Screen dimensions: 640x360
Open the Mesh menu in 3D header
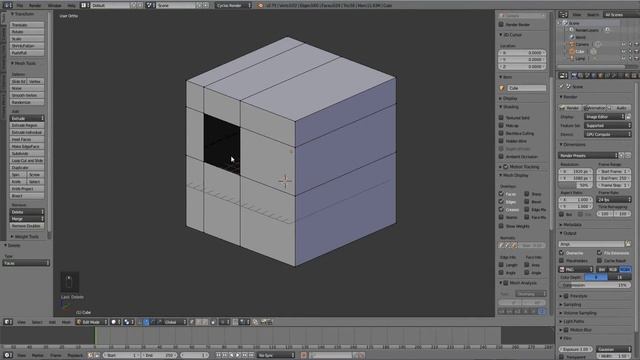(66, 322)
